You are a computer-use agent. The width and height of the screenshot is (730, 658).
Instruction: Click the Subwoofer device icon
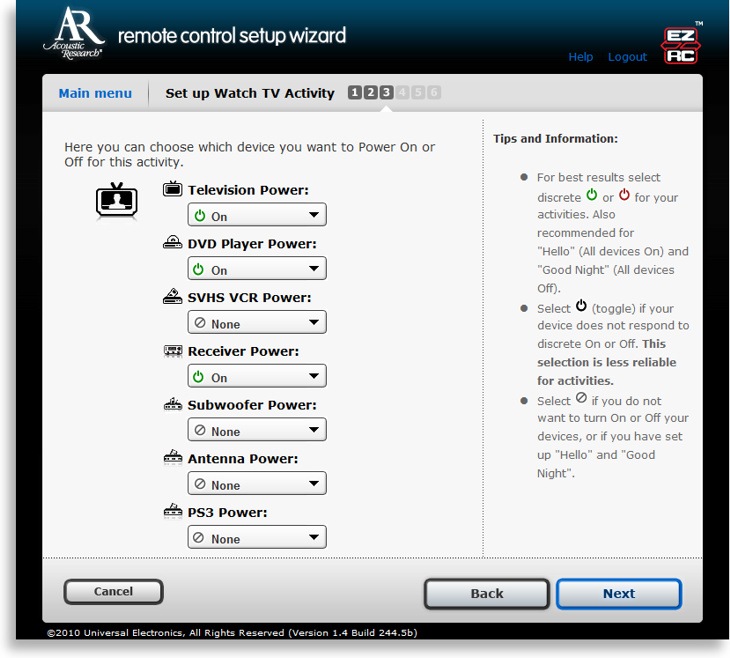(172, 405)
